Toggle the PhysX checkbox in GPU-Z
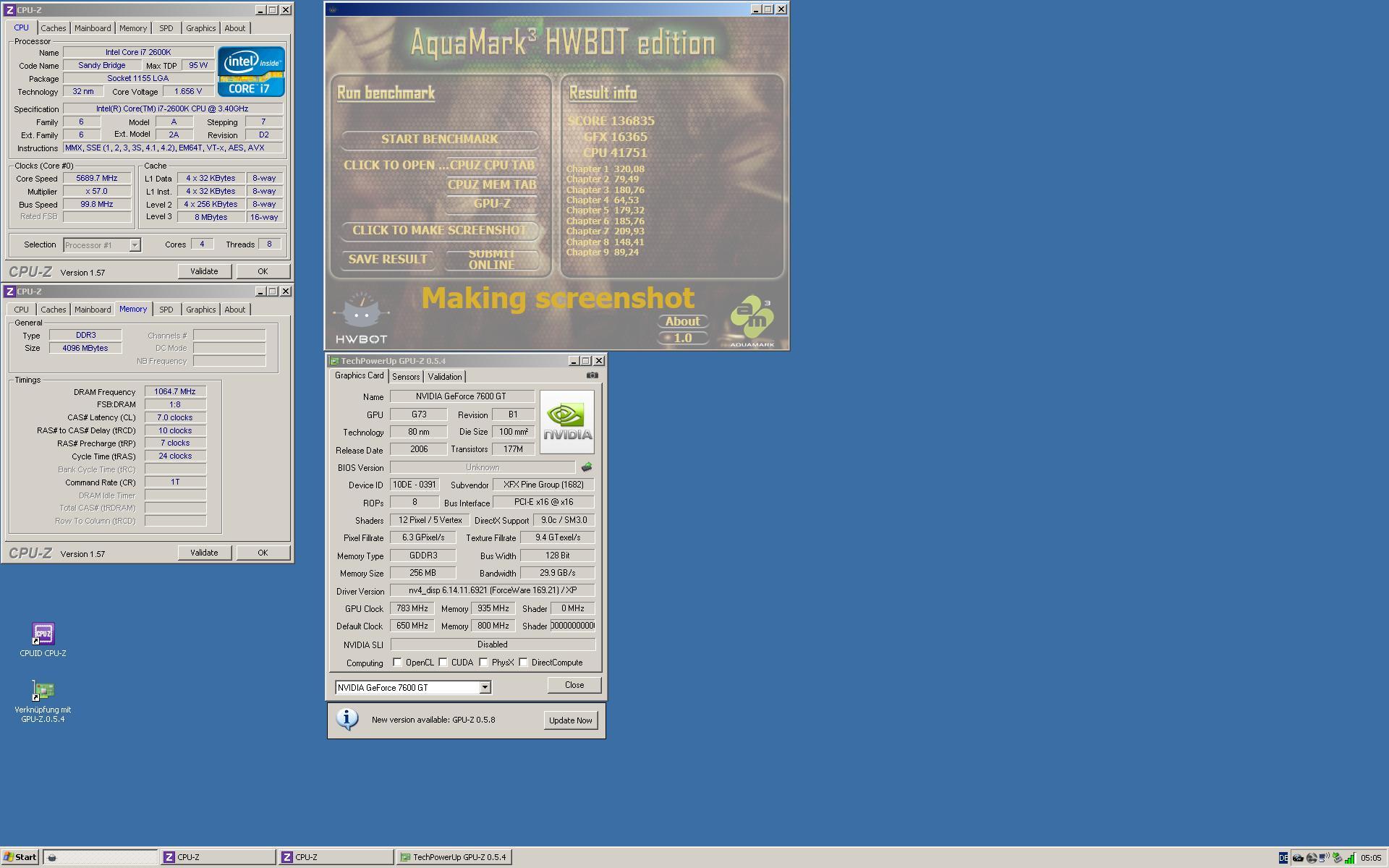The height and width of the screenshot is (868, 1389). coord(483,663)
